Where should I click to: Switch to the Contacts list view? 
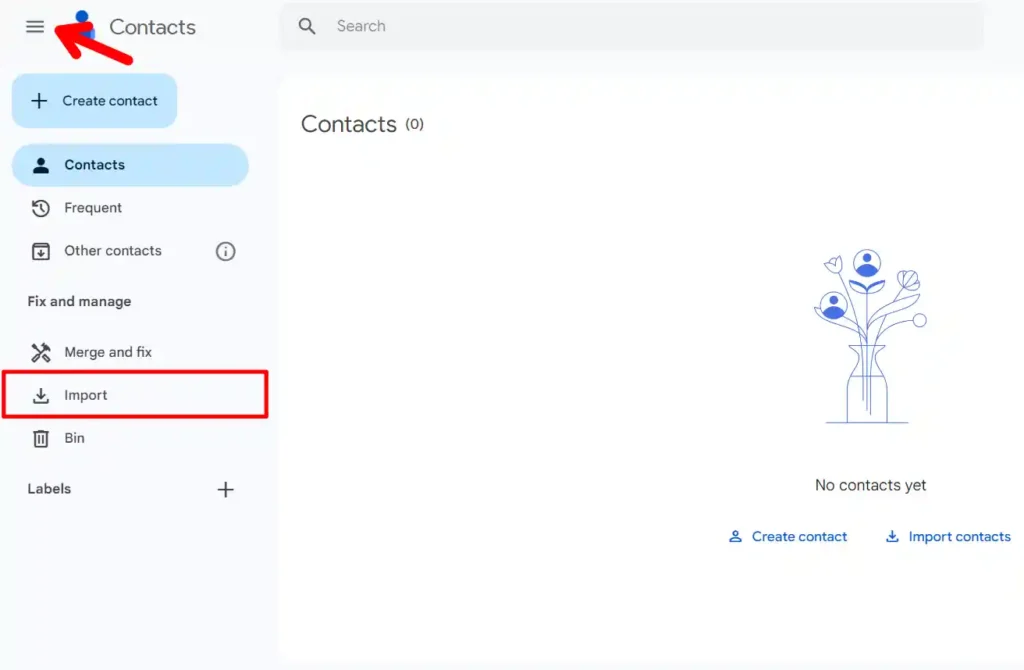95,164
